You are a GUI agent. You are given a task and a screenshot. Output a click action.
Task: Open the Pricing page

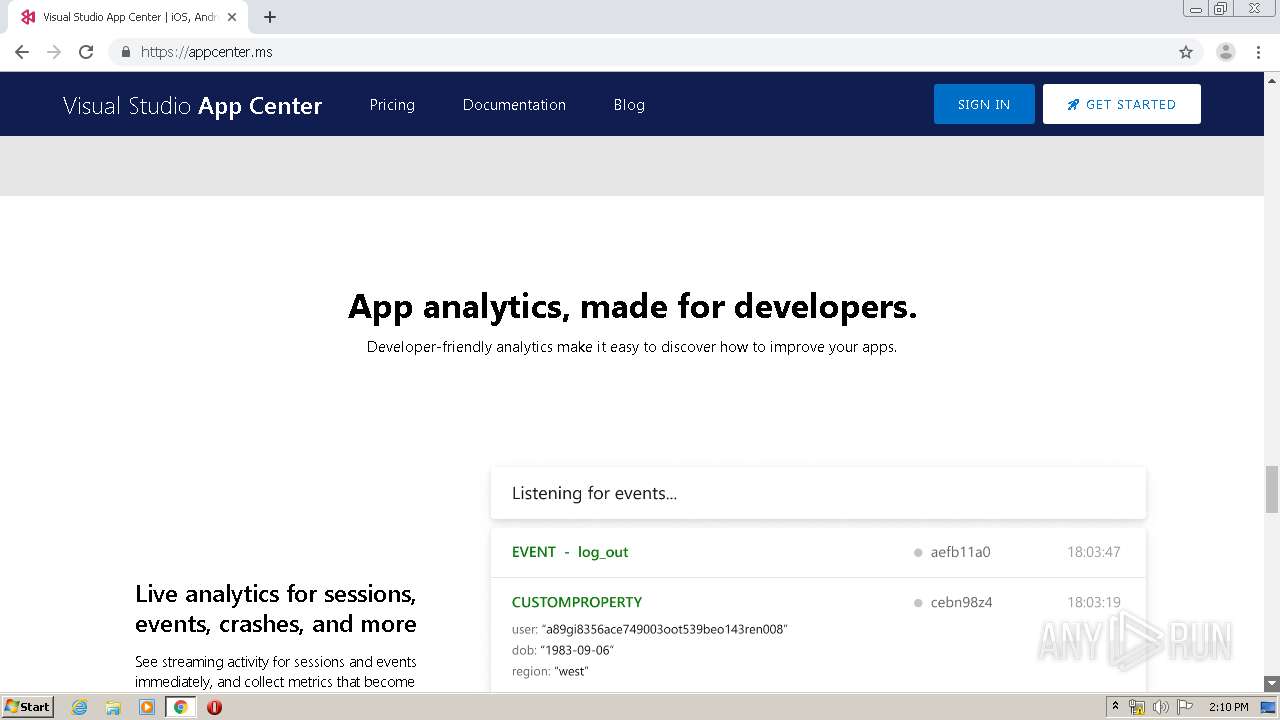(x=392, y=105)
